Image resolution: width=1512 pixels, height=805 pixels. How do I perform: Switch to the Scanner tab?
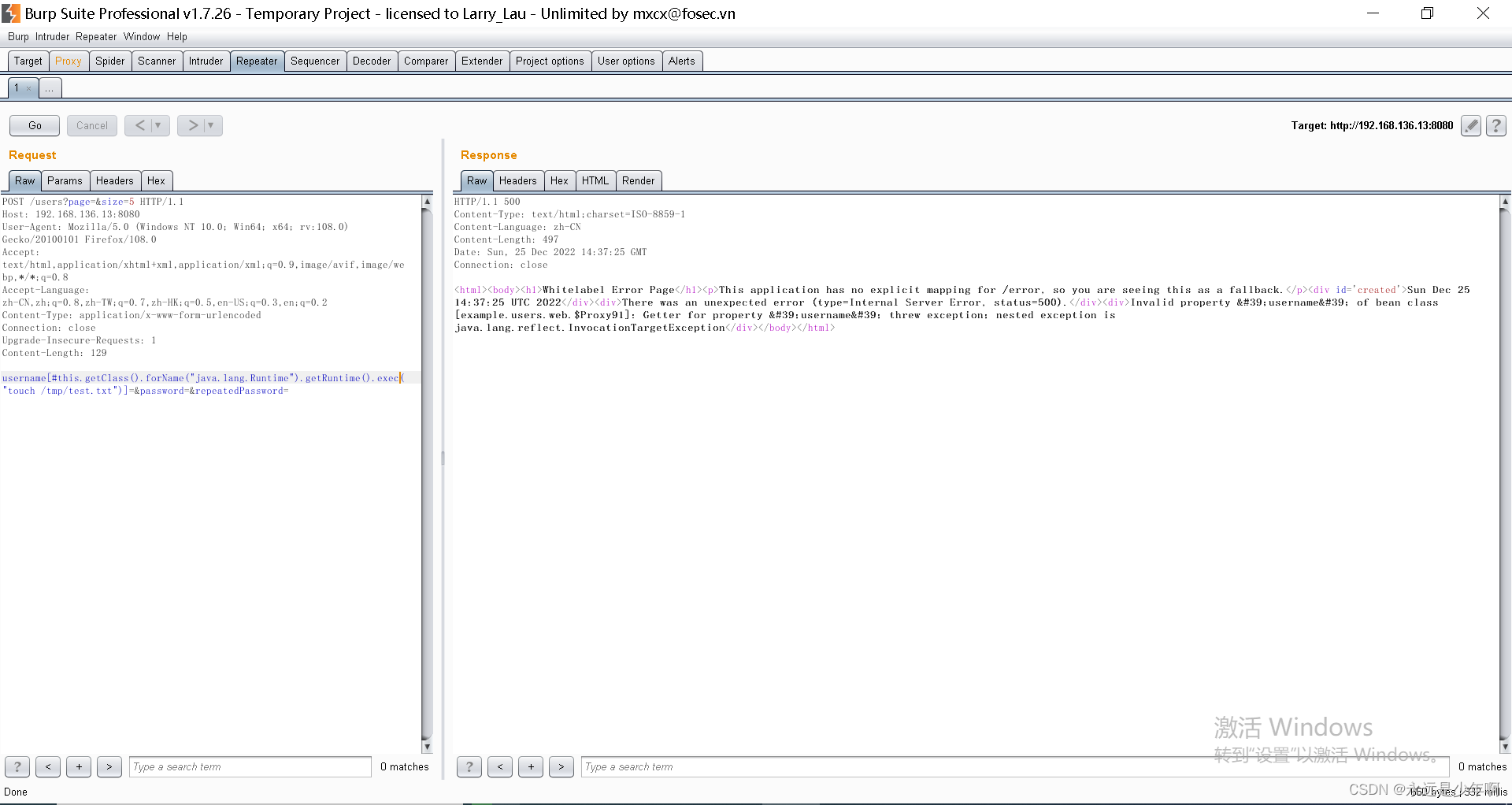(157, 61)
